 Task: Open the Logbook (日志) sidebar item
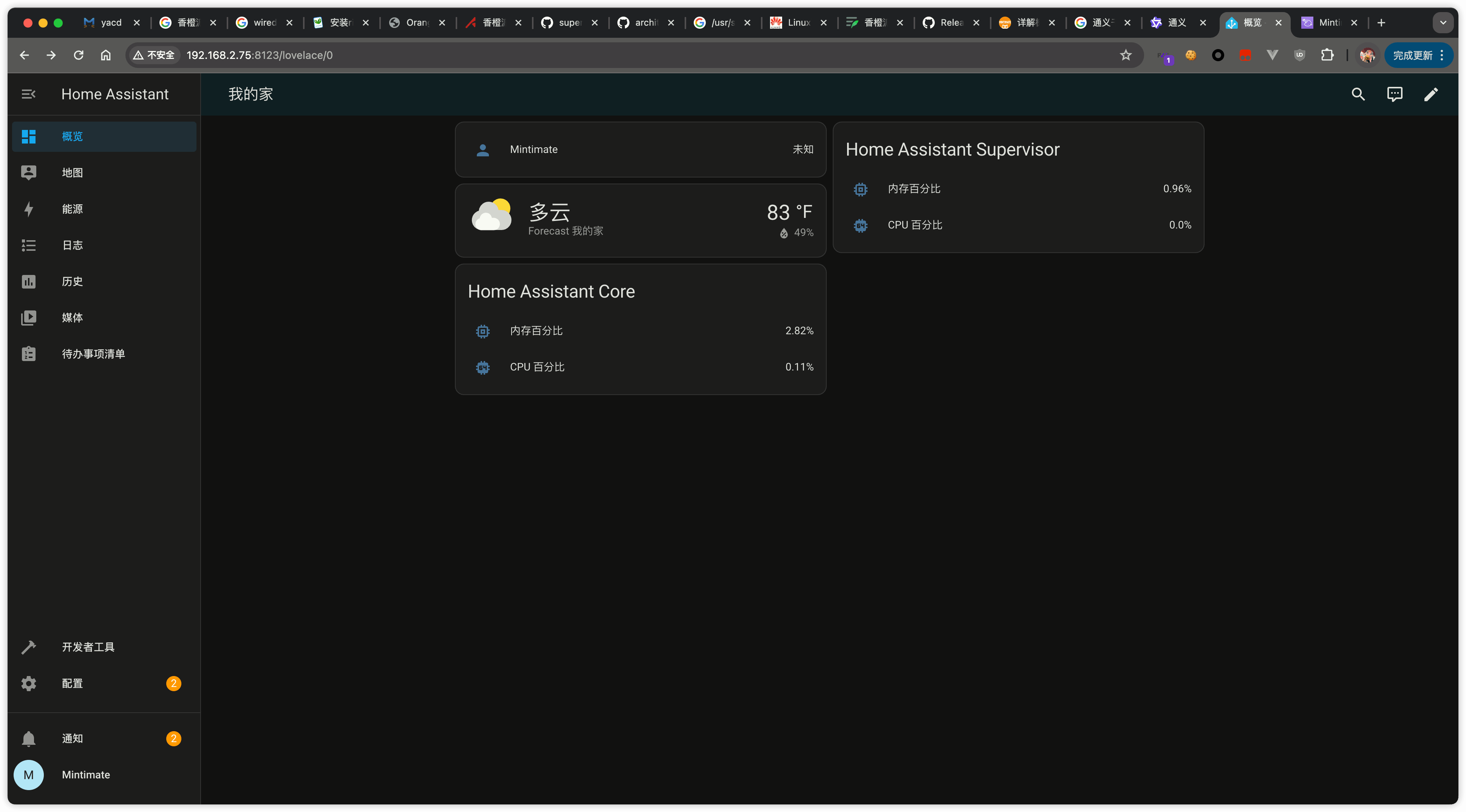(72, 245)
